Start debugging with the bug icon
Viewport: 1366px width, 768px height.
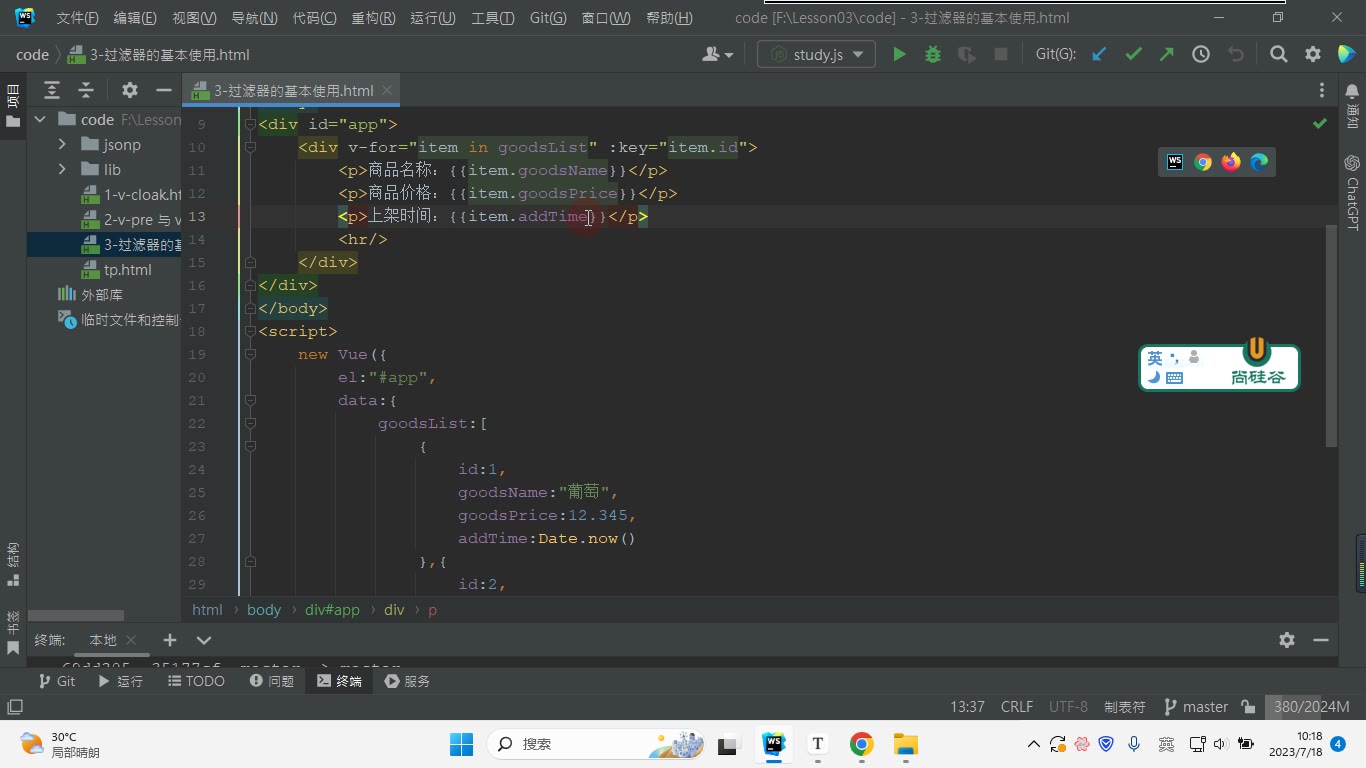(x=933, y=55)
